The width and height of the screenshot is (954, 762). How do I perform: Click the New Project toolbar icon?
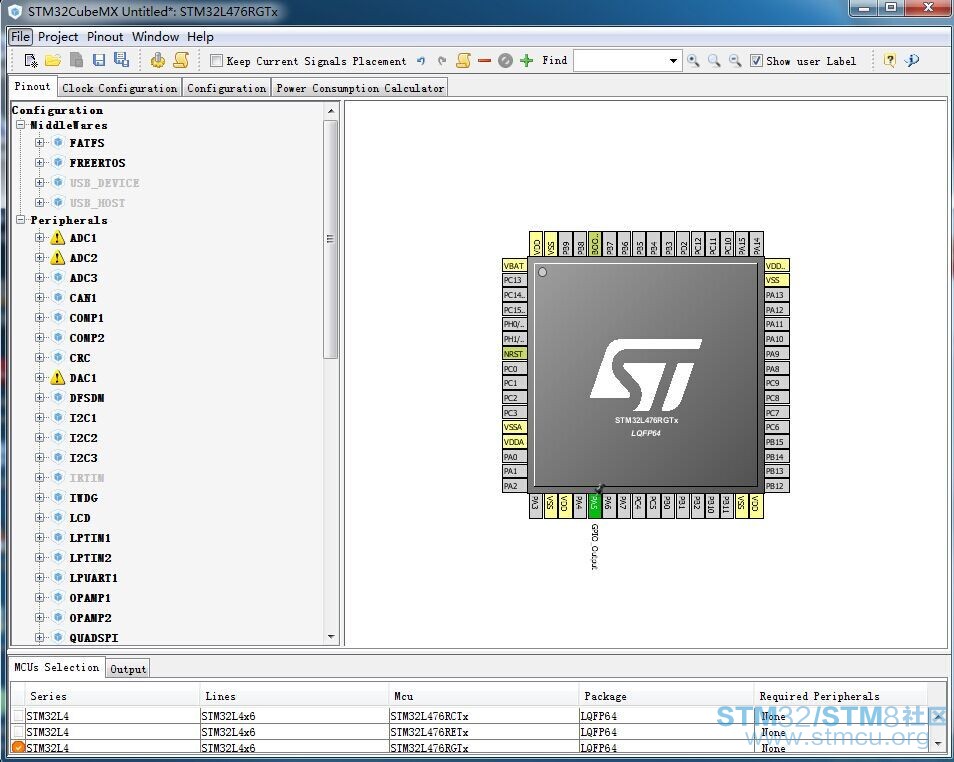(30, 60)
